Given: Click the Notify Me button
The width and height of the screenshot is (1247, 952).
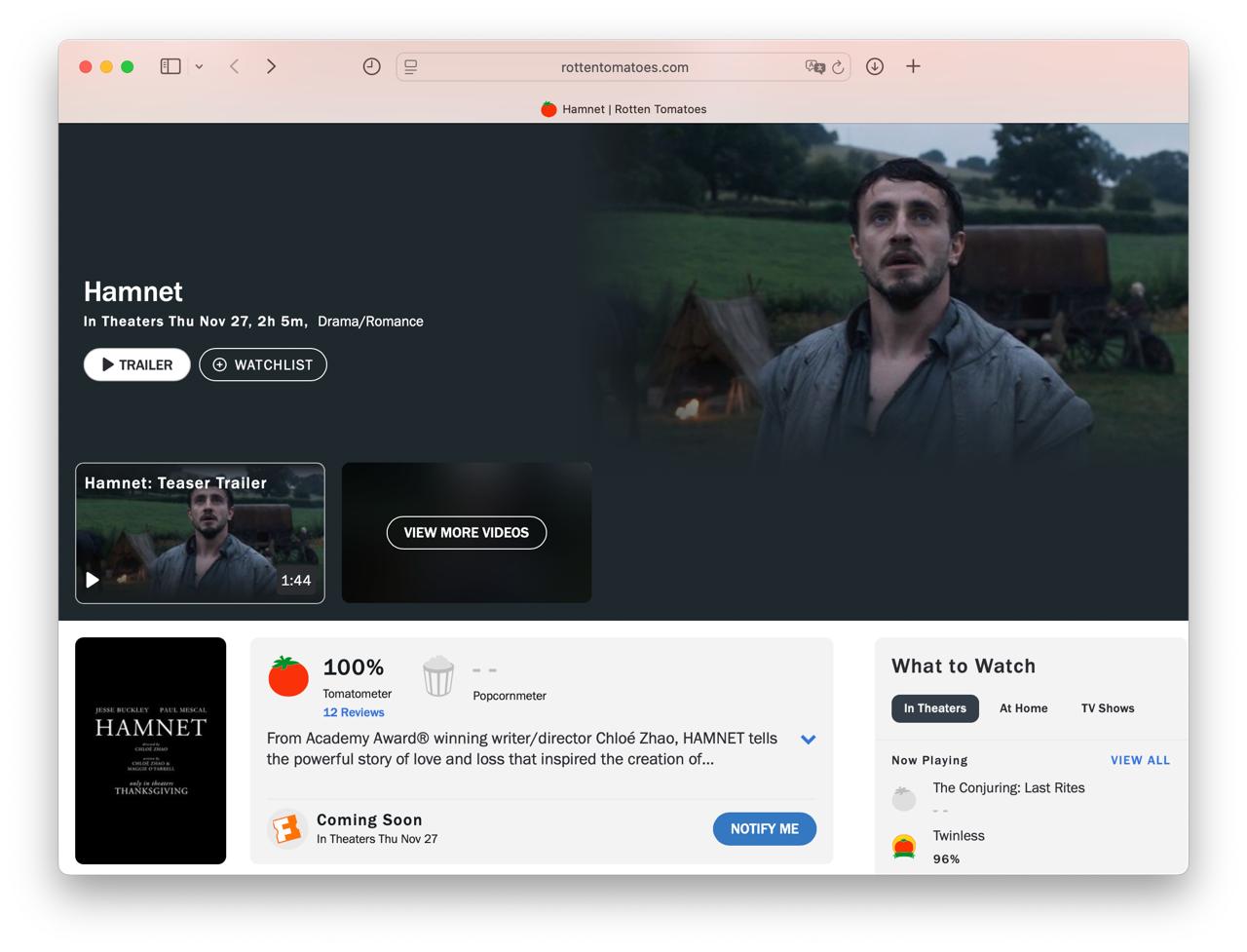Looking at the screenshot, I should 764,828.
